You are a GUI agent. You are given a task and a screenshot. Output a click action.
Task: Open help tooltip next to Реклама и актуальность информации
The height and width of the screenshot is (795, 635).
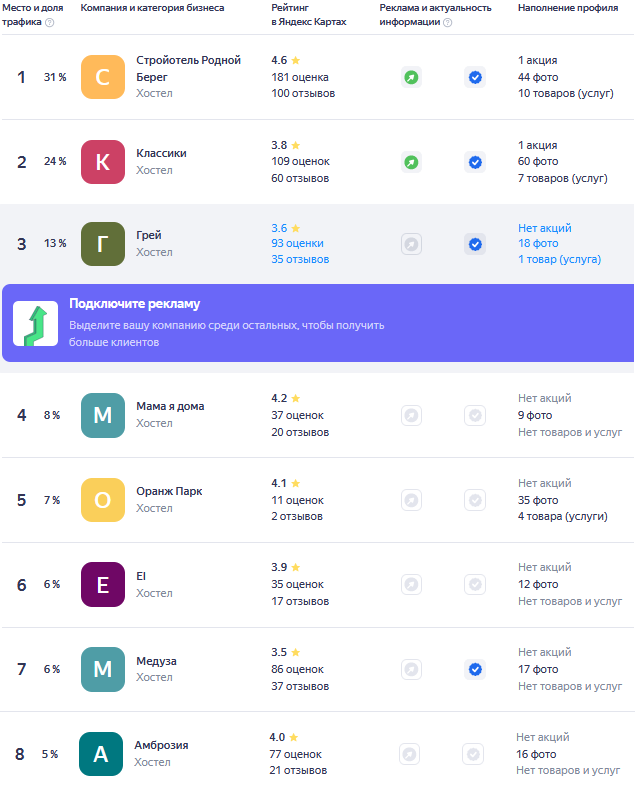tap(447, 22)
